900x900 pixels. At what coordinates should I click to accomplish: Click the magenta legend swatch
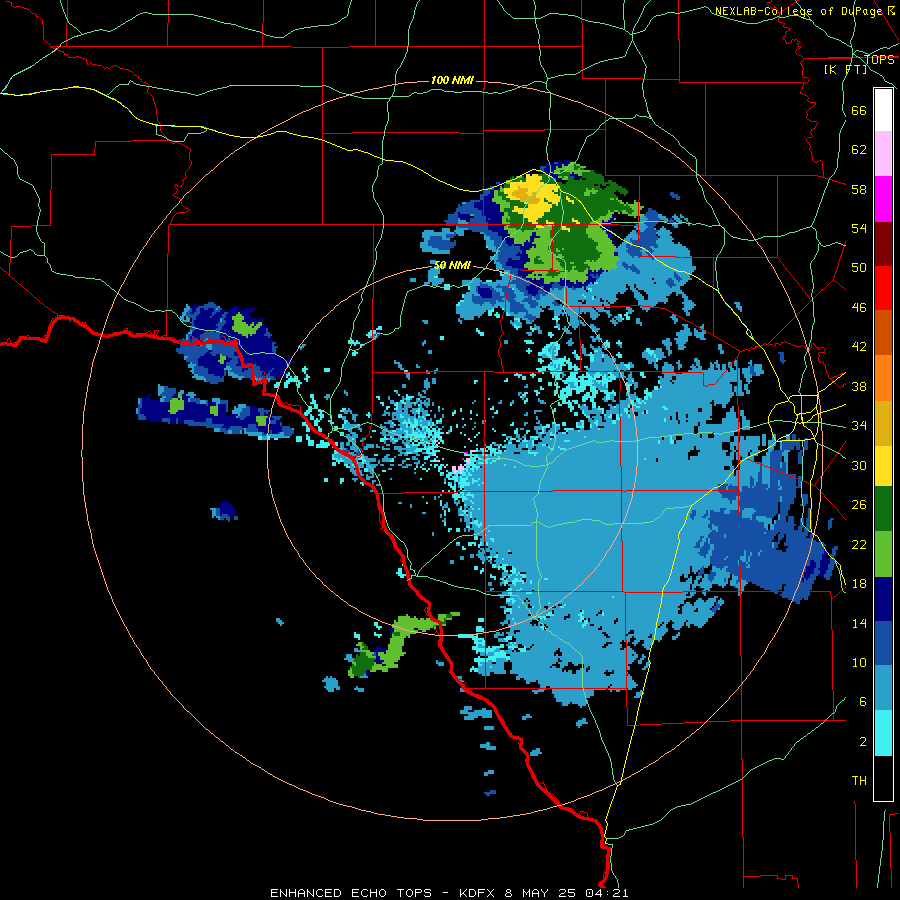883,199
